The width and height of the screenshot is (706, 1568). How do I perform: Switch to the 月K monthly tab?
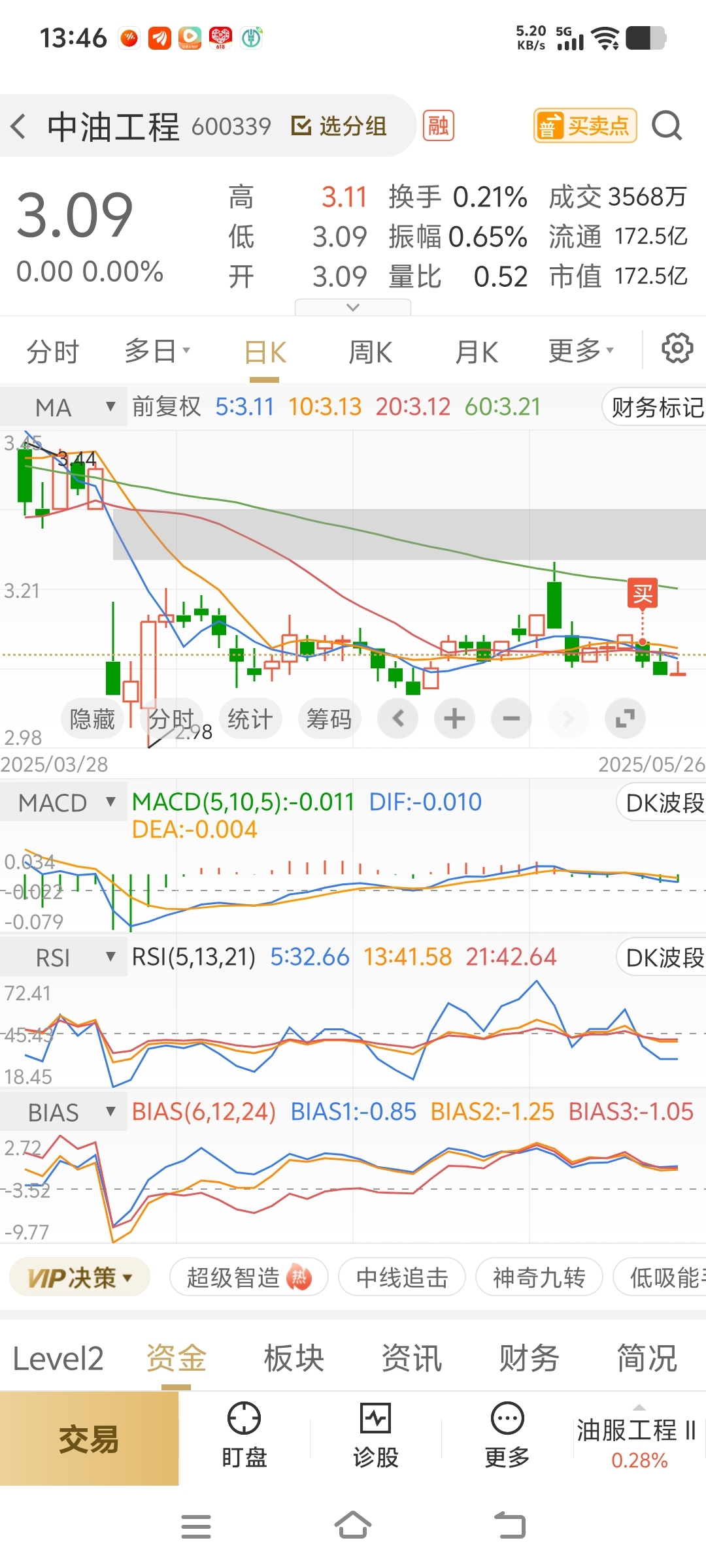(x=477, y=353)
